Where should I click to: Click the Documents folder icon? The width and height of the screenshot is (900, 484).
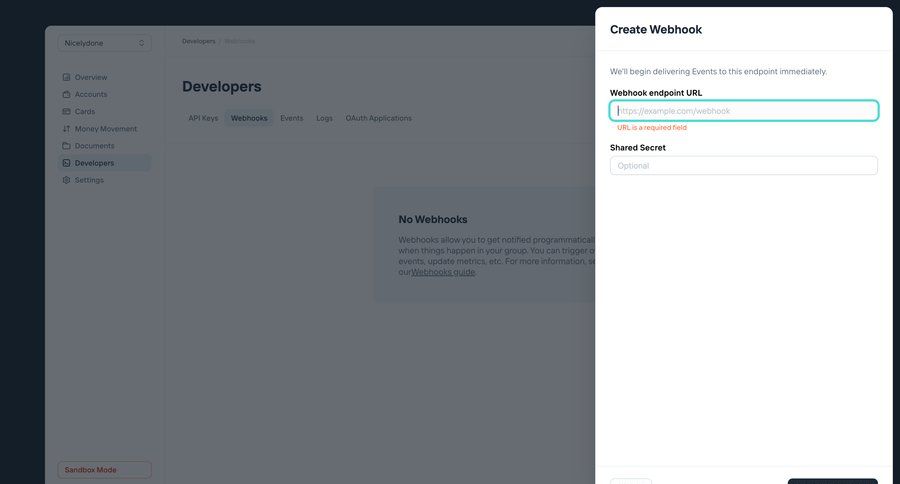[x=67, y=146]
